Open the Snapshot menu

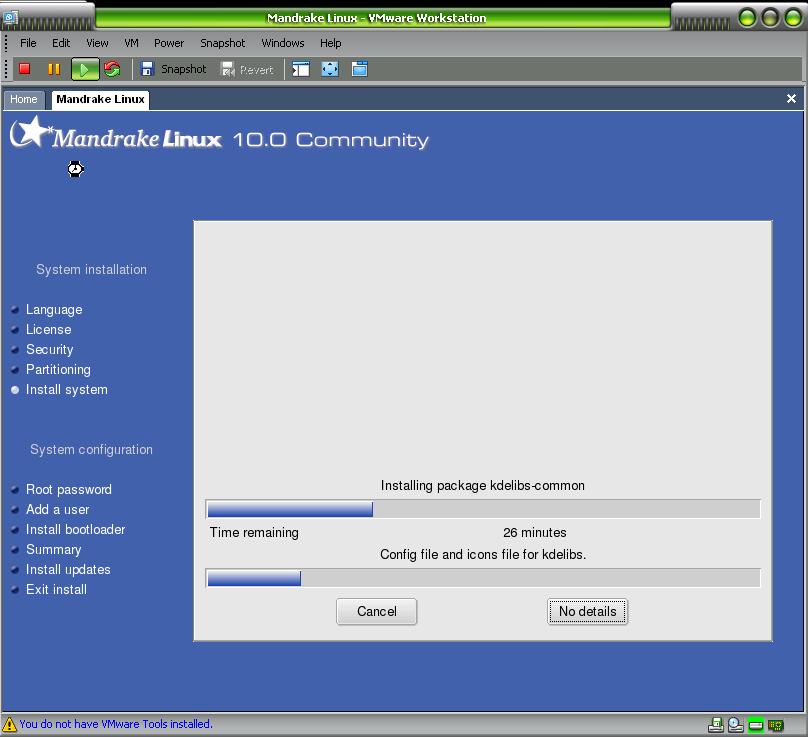[x=222, y=43]
